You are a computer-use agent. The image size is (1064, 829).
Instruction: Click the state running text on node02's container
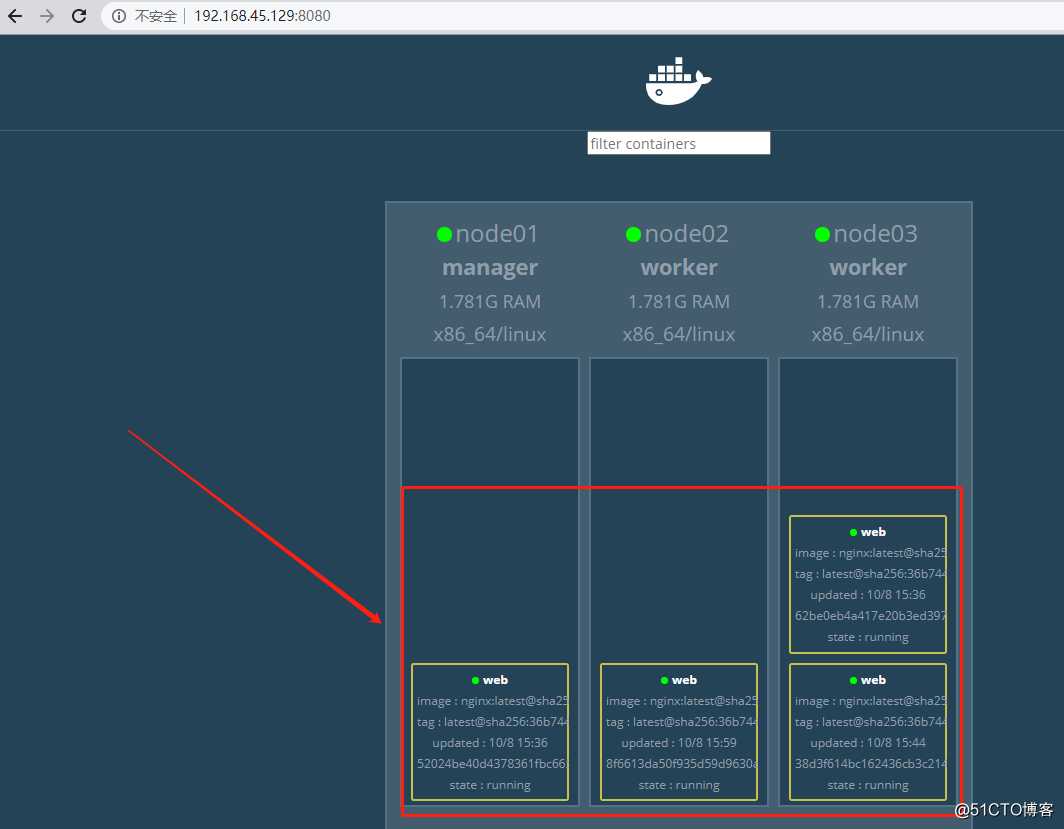click(x=678, y=785)
